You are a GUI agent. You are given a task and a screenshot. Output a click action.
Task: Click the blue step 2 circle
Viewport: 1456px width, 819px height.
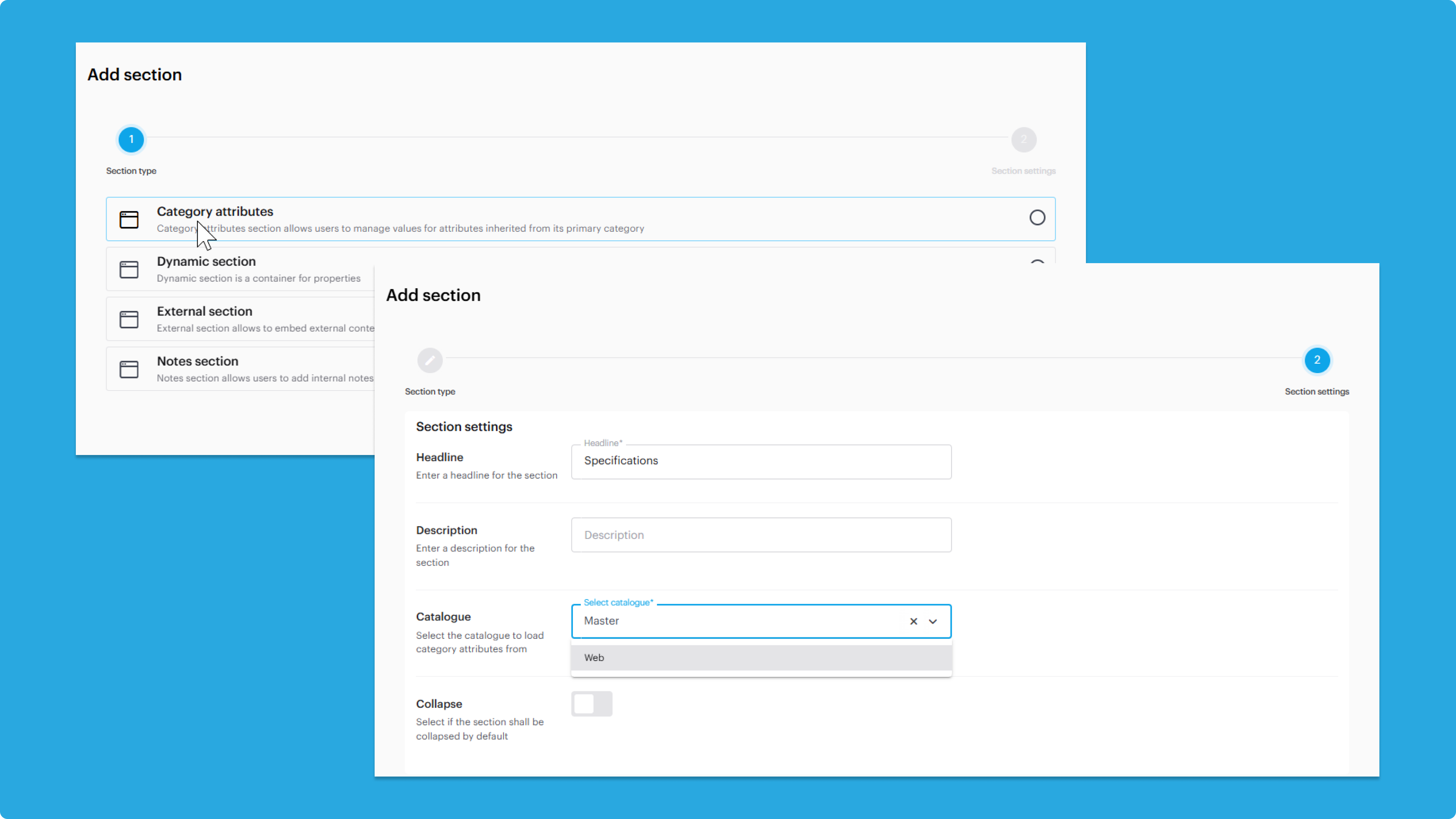(x=1317, y=360)
